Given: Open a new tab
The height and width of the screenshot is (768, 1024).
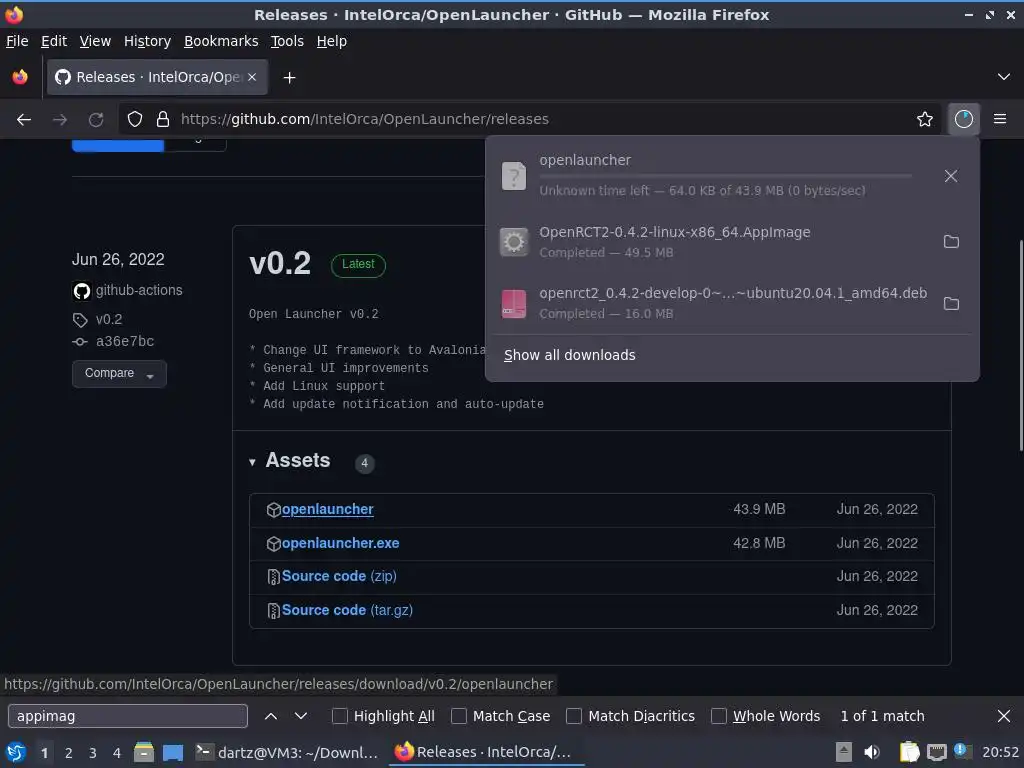Looking at the screenshot, I should [289, 78].
